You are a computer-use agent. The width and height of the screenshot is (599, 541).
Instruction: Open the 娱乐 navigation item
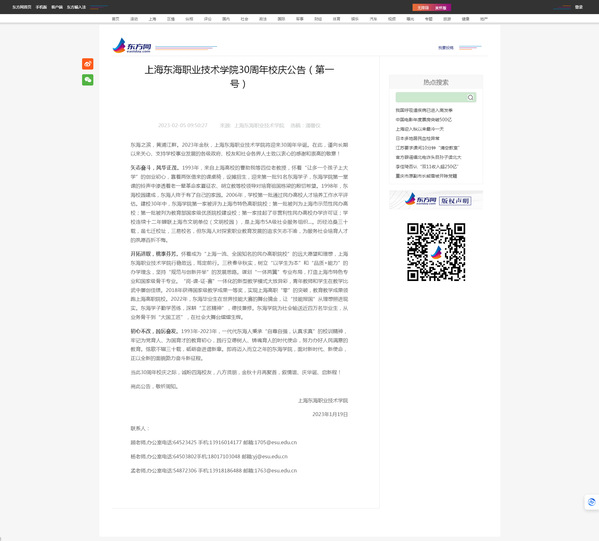pos(355,19)
